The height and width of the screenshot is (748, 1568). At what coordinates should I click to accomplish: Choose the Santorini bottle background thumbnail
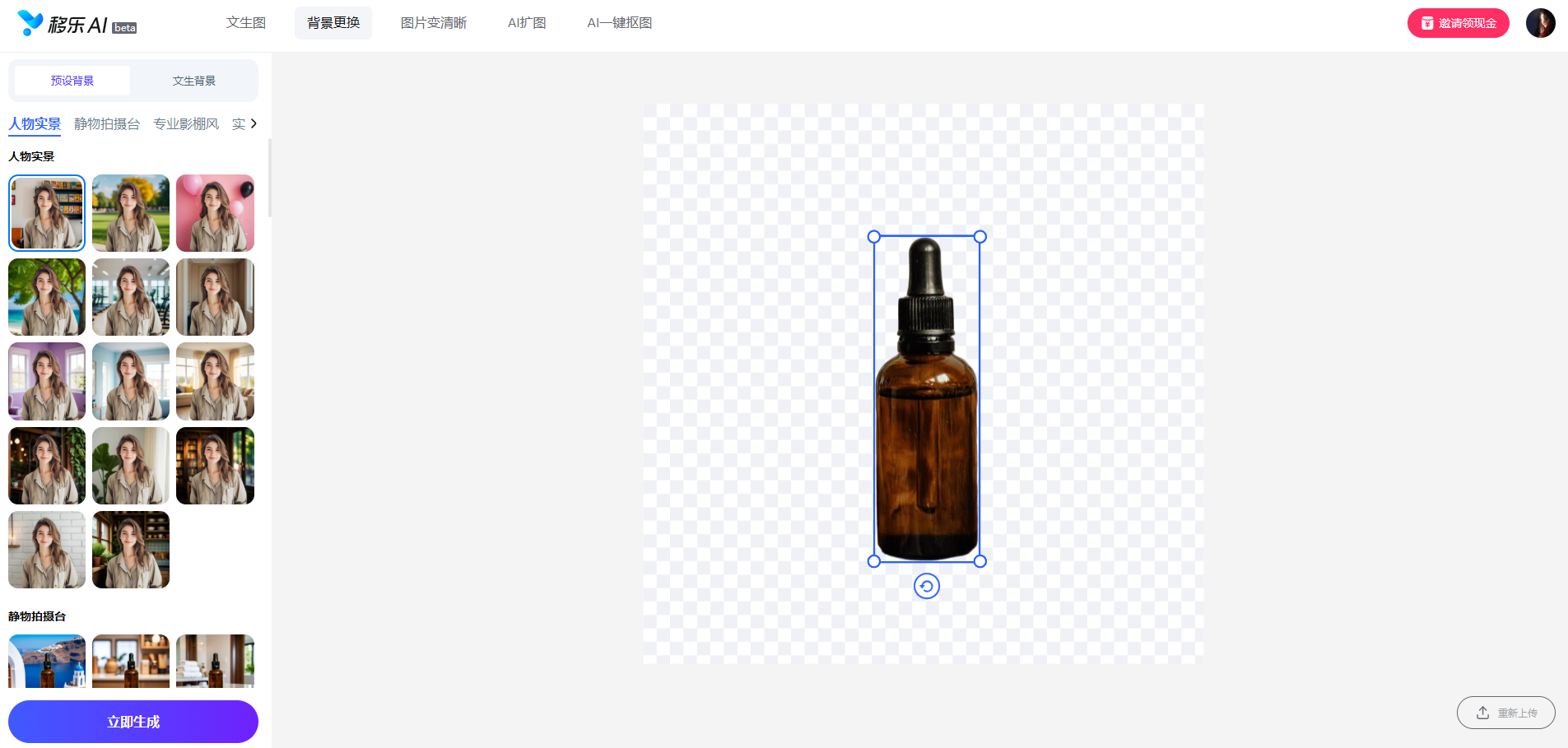47,661
